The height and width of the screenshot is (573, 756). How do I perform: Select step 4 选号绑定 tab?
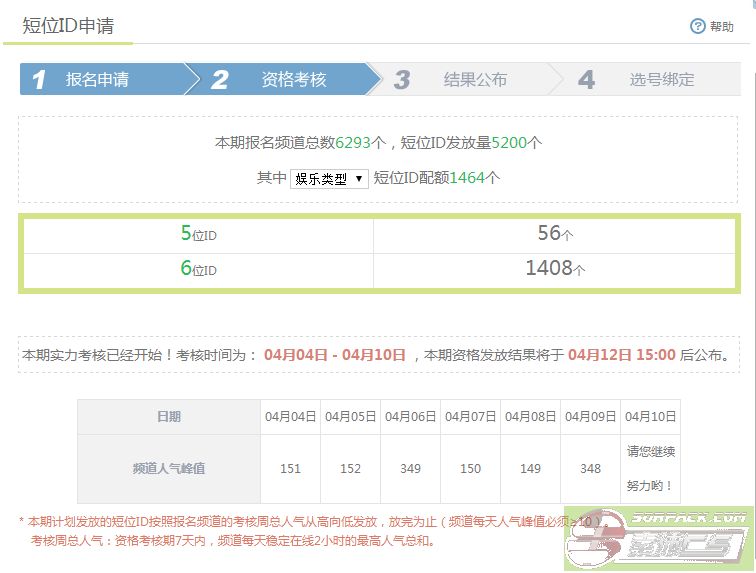[x=646, y=79]
